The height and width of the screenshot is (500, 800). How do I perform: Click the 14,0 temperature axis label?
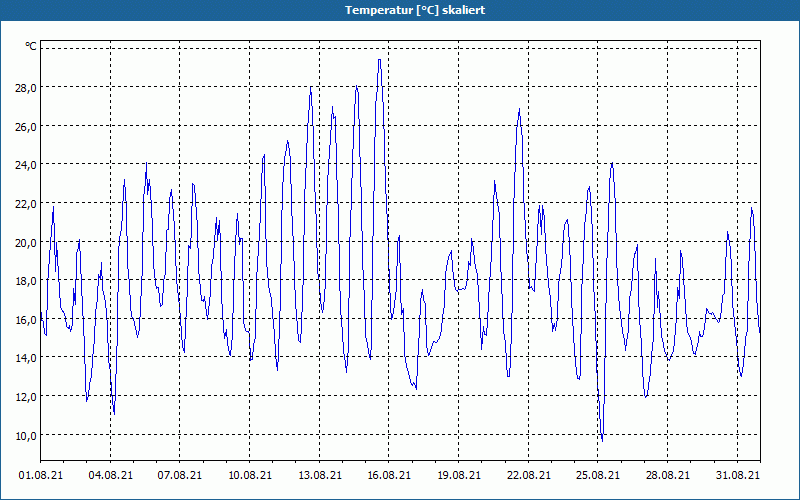click(25, 358)
